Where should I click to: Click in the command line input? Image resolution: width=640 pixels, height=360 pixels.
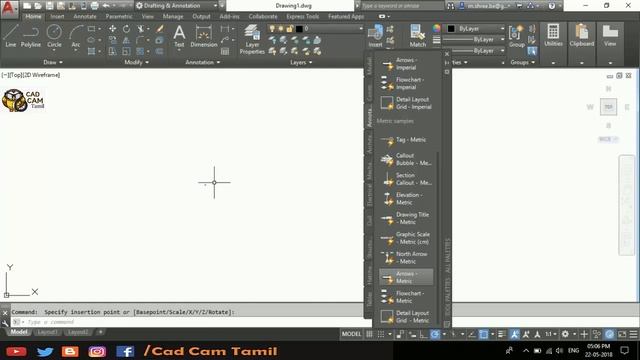click(x=192, y=322)
